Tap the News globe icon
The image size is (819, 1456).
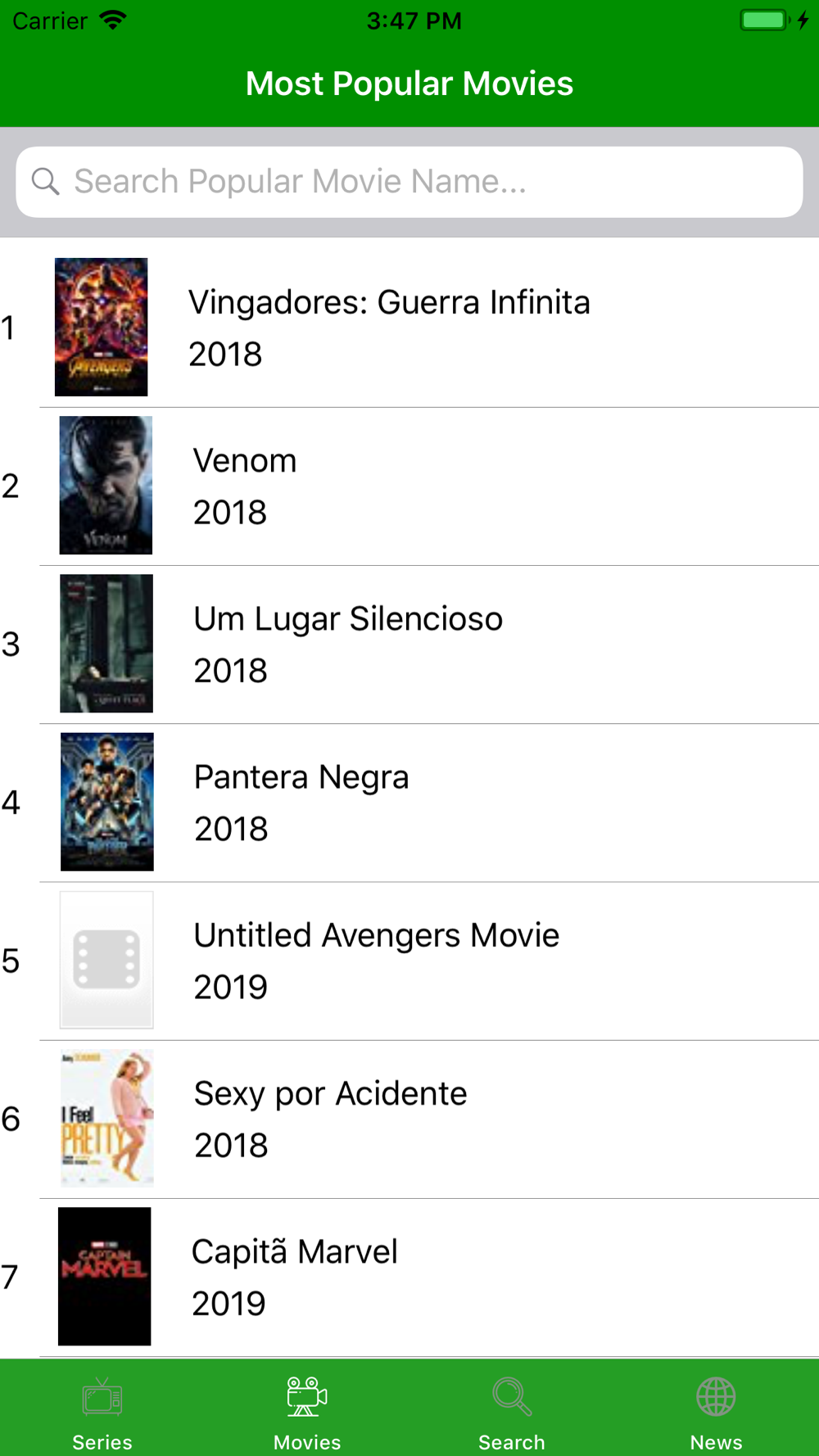click(x=716, y=1397)
